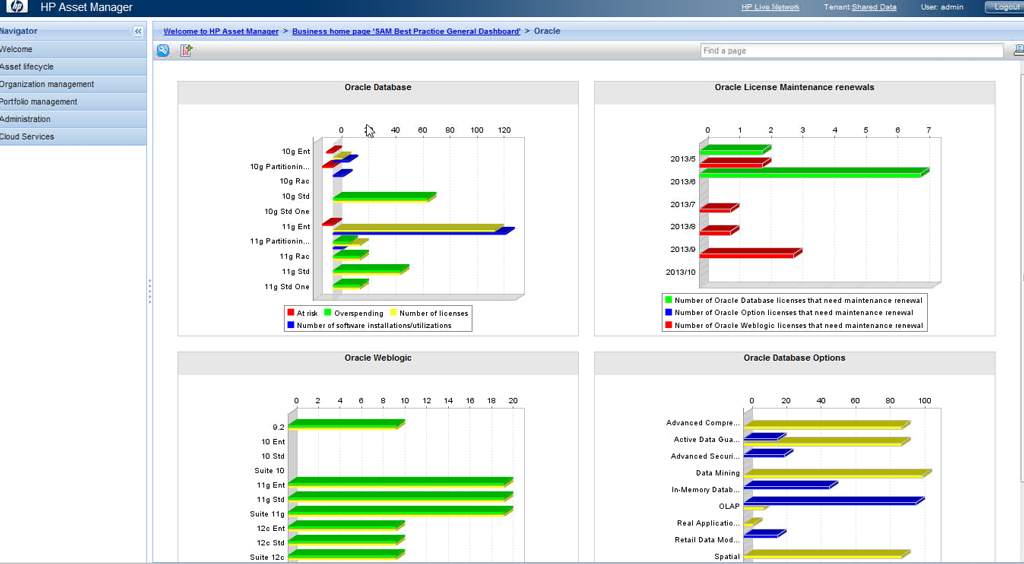Collapse the Navigator panel with double-arrow icon
Viewport: 1024px width, 564px height.
point(138,31)
